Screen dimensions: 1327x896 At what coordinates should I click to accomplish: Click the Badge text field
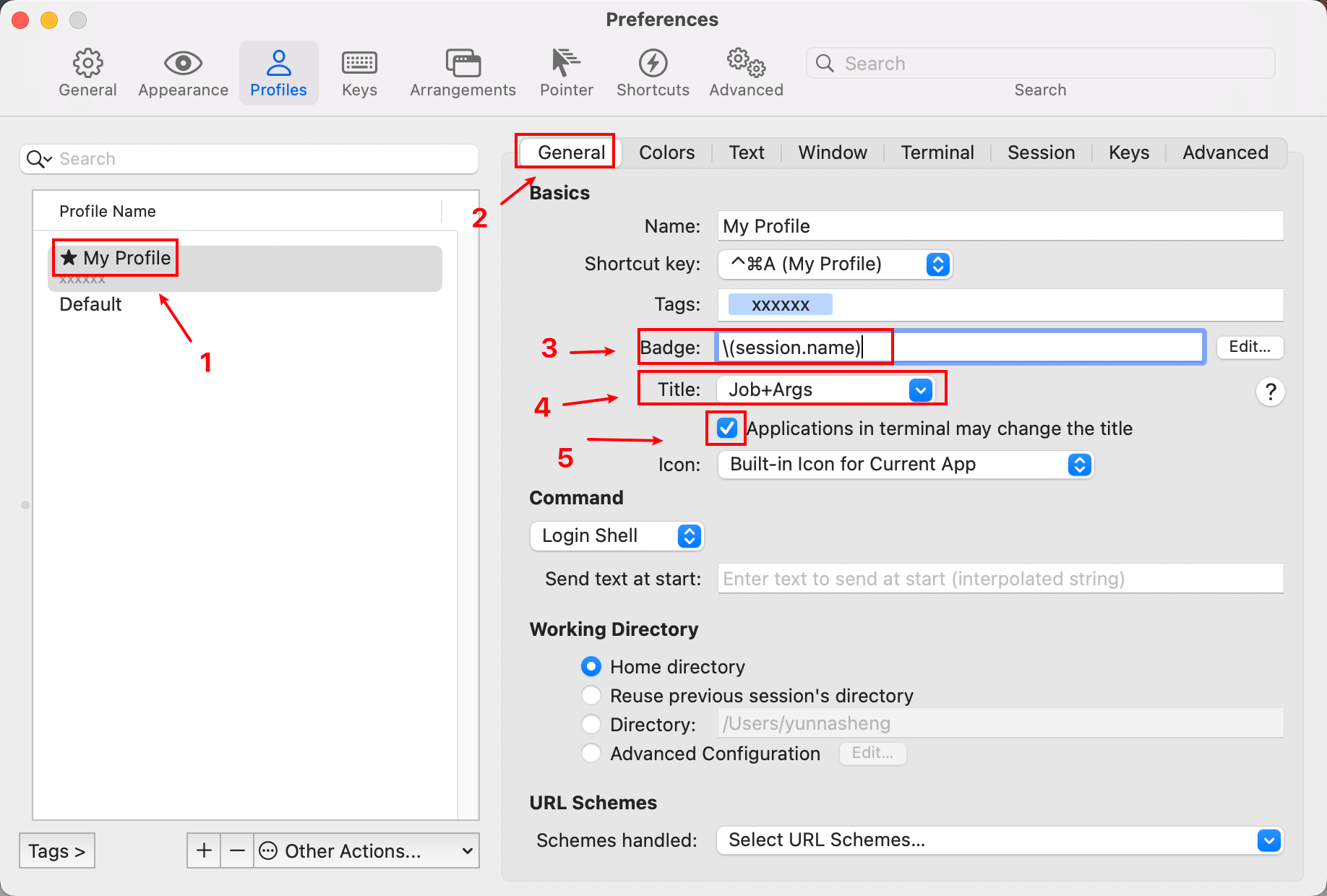(960, 348)
